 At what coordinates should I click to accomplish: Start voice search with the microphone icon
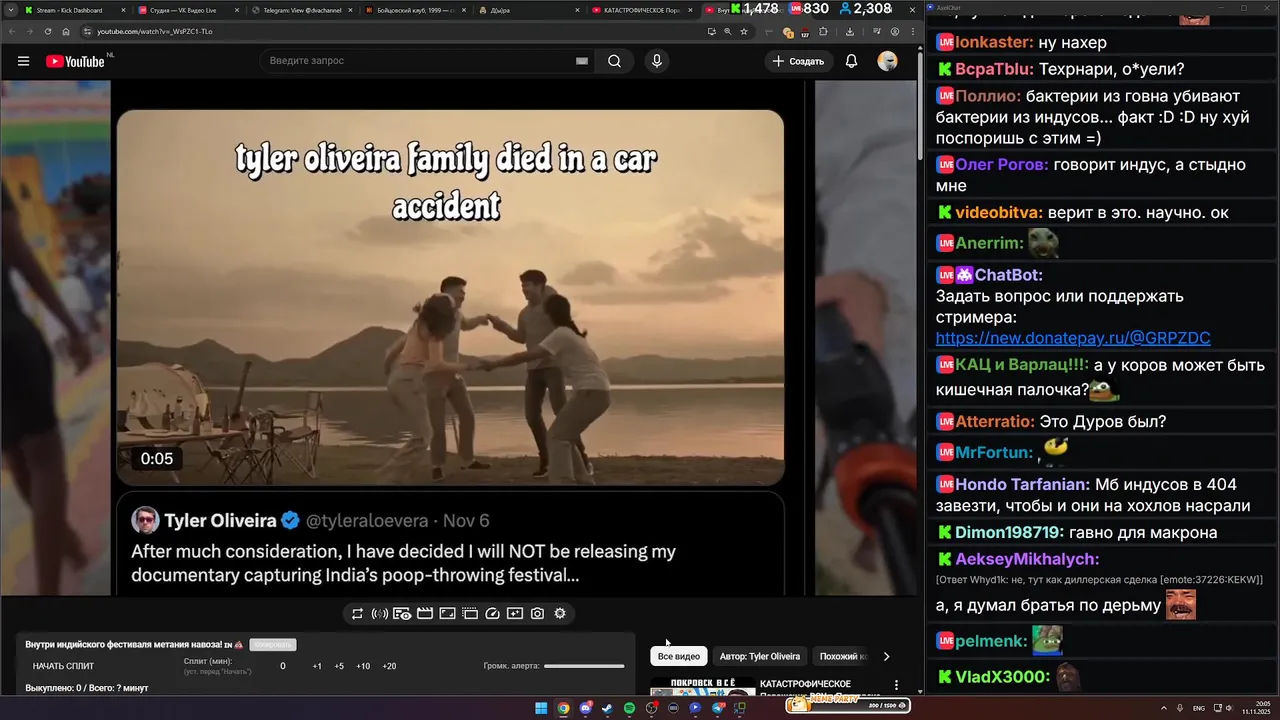(656, 61)
